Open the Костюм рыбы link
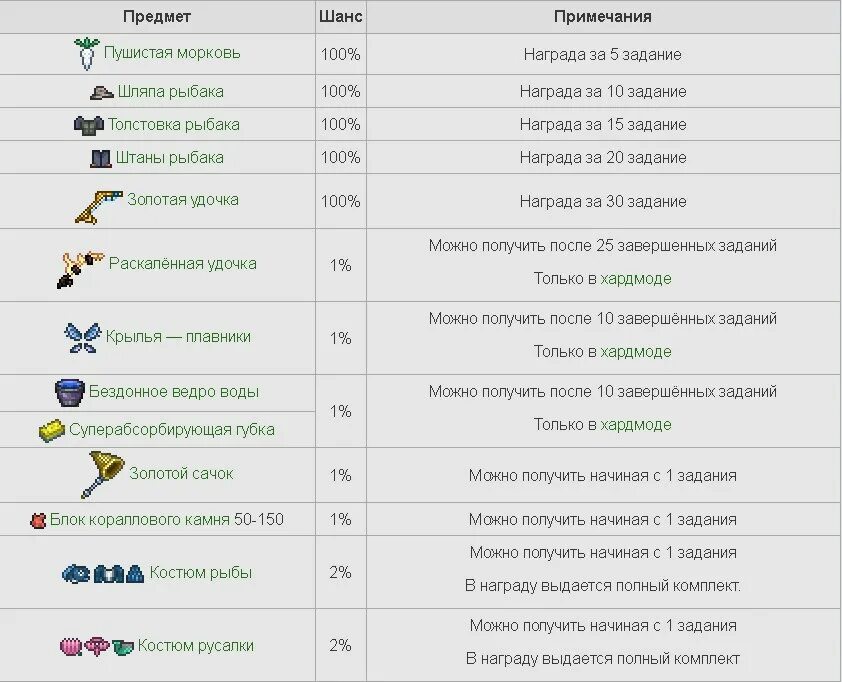Image resolution: width=842 pixels, height=682 pixels. tap(200, 572)
